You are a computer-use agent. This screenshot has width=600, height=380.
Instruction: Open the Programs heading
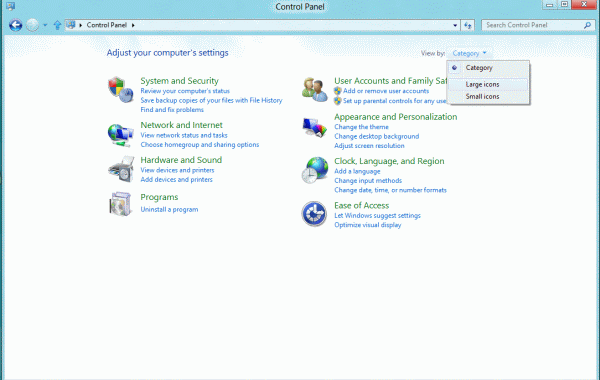coord(159,197)
